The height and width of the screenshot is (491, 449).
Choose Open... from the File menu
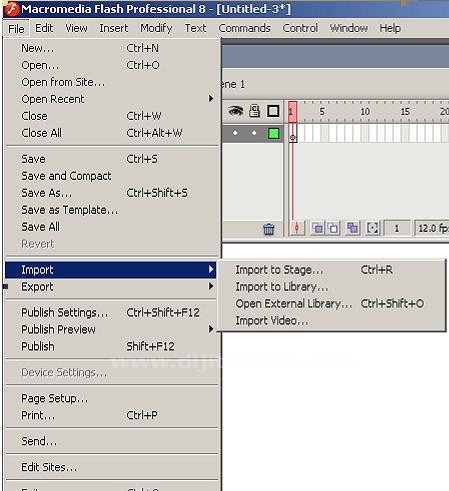[x=111, y=65]
